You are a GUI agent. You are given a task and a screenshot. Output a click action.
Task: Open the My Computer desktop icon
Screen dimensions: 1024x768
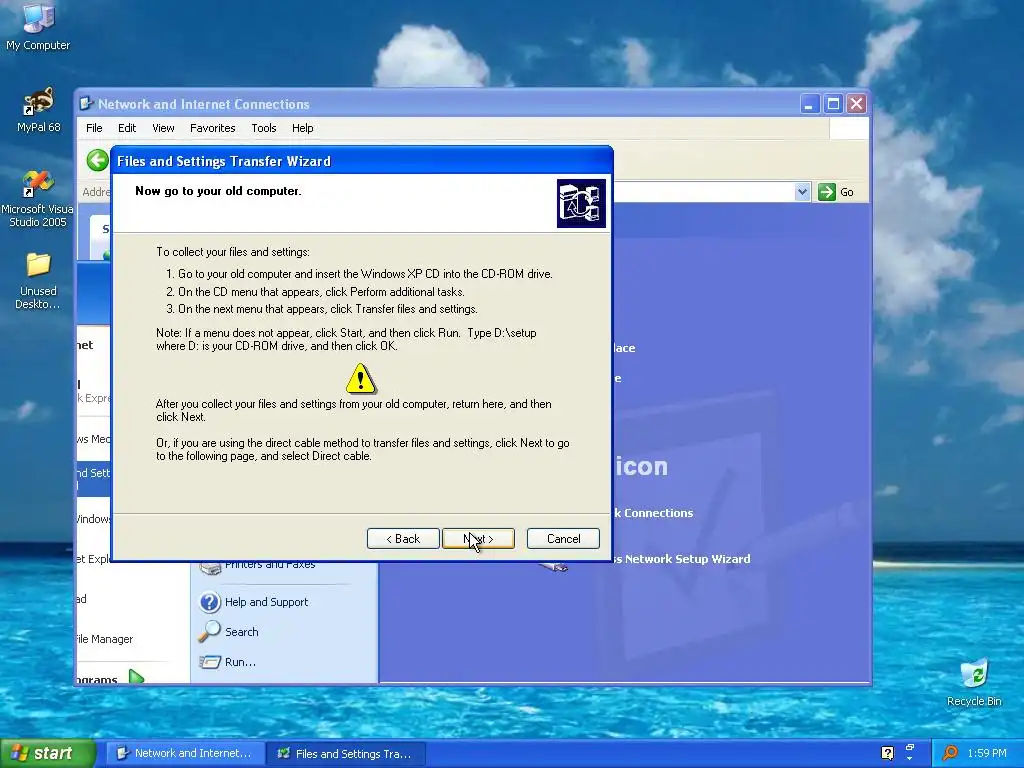coord(38,26)
